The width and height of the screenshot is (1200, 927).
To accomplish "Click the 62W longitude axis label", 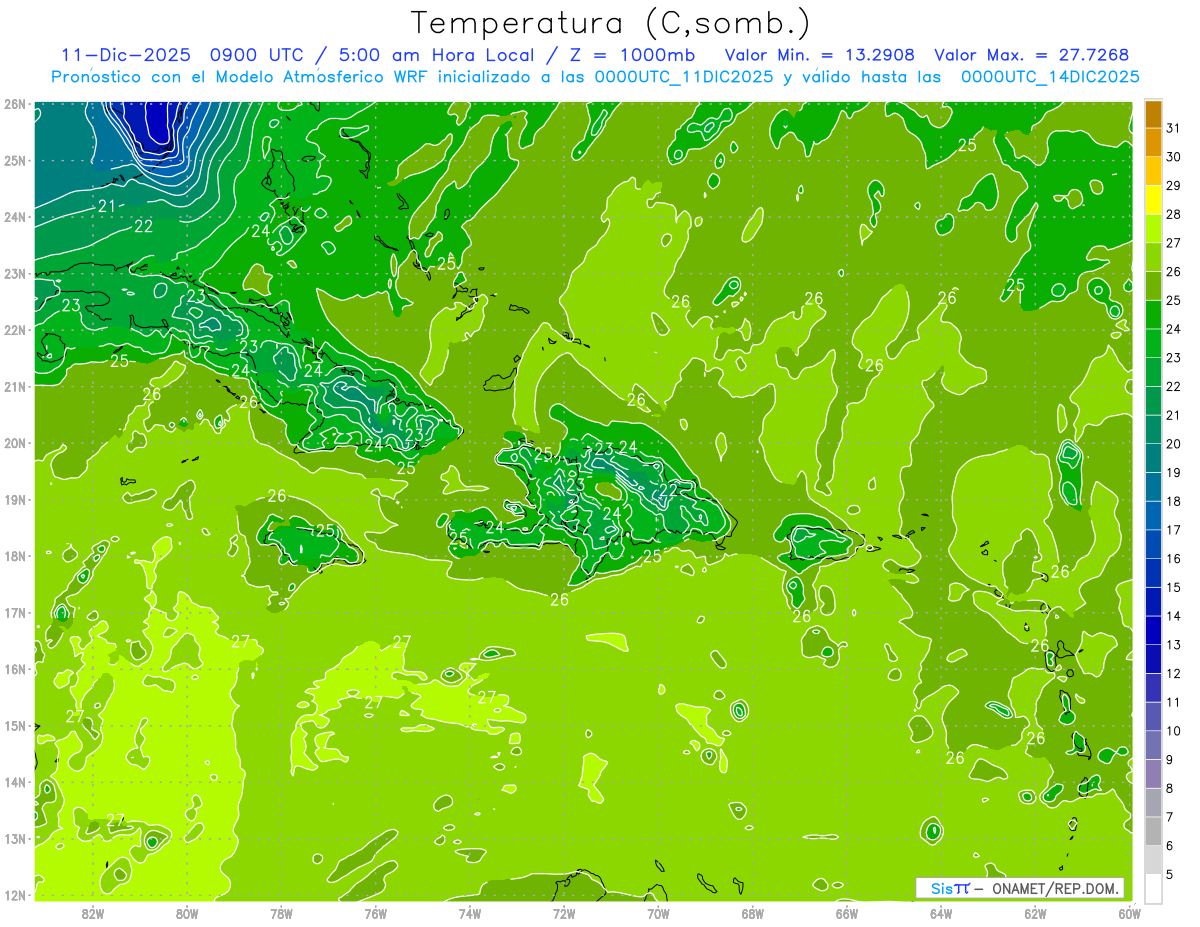I will [x=1035, y=913].
